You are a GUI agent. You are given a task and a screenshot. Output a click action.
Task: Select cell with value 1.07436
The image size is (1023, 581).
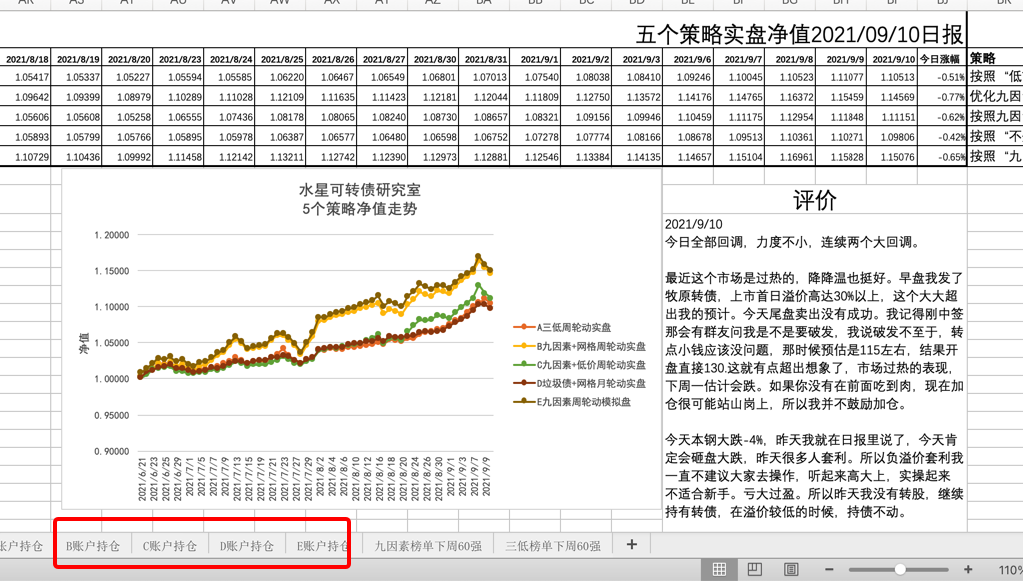click(x=229, y=117)
